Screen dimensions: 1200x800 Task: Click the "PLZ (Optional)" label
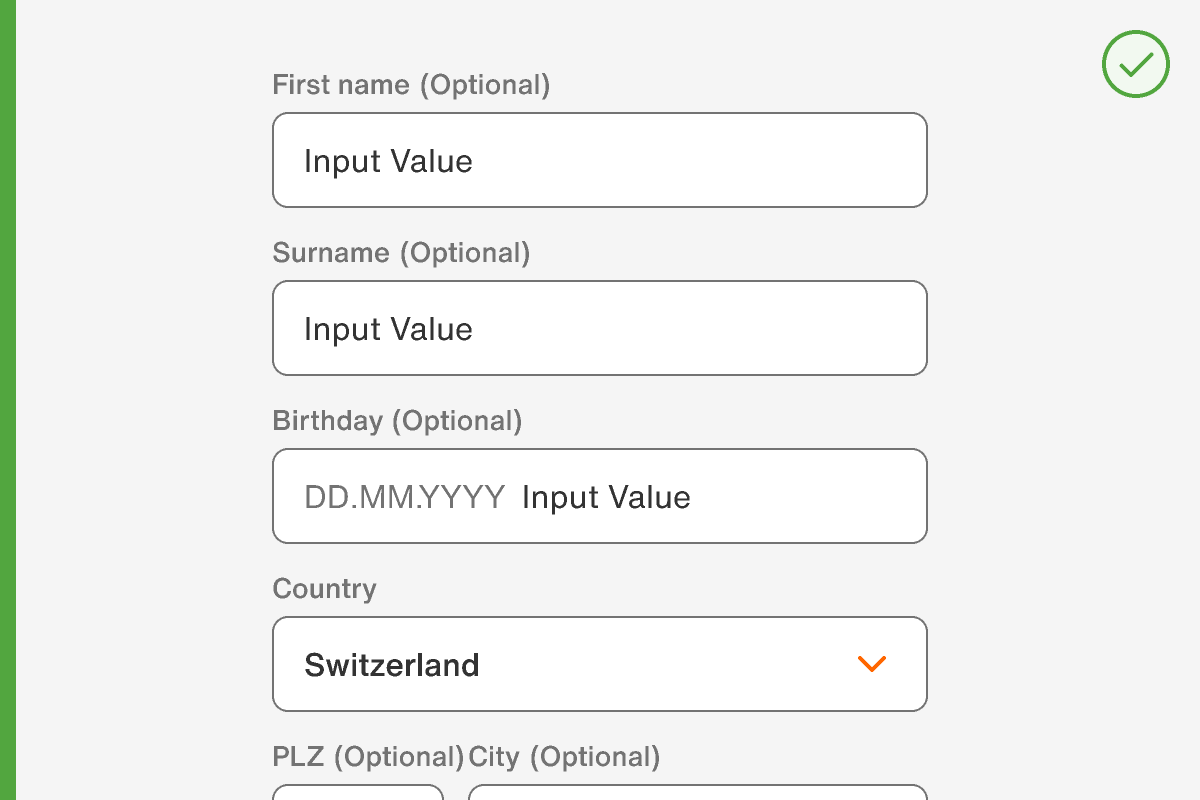coord(367,757)
